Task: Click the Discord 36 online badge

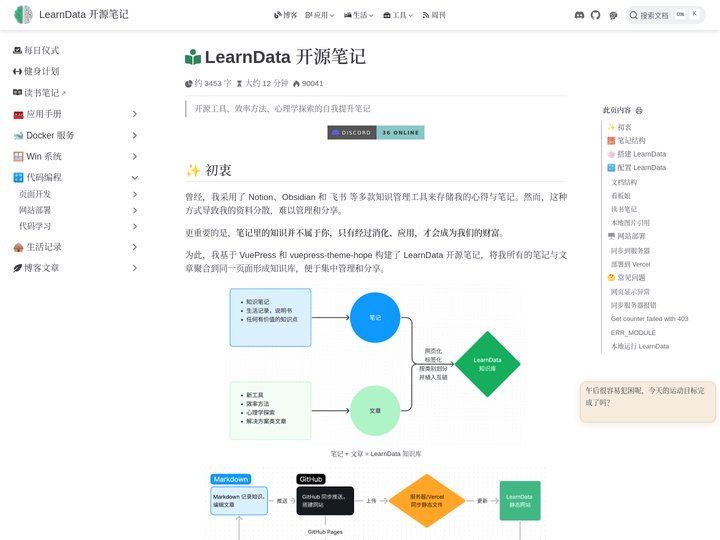Action: point(376,132)
